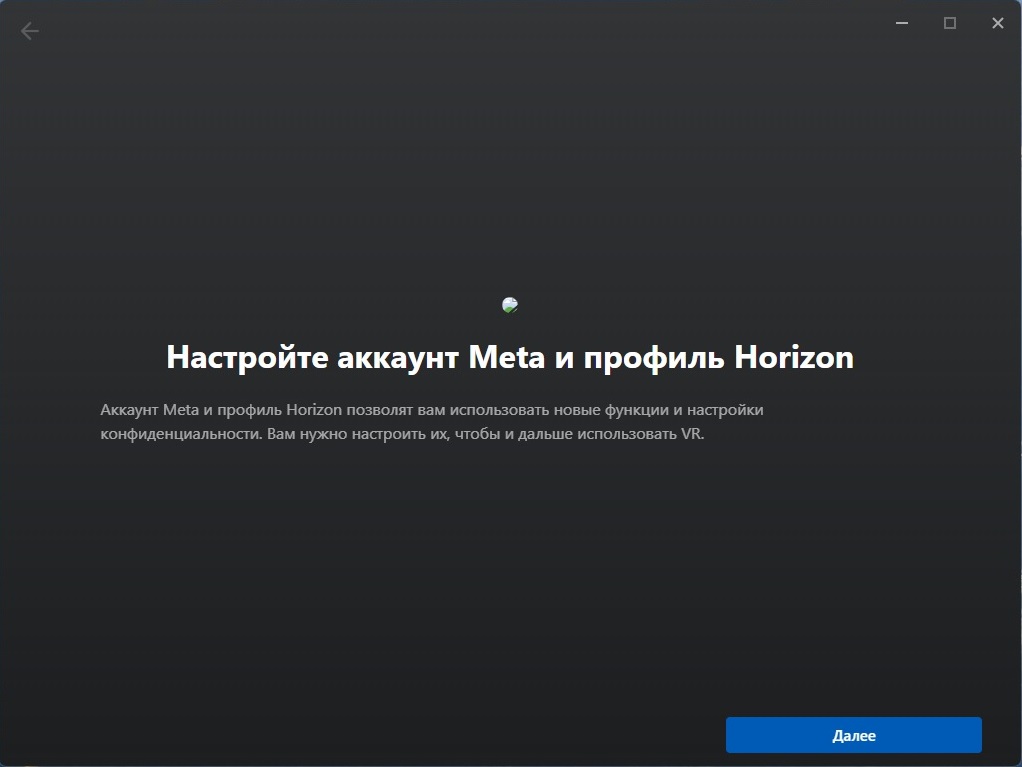Viewport: 1022px width, 767px height.
Task: Click the small profile image above the heading
Action: coord(510,305)
